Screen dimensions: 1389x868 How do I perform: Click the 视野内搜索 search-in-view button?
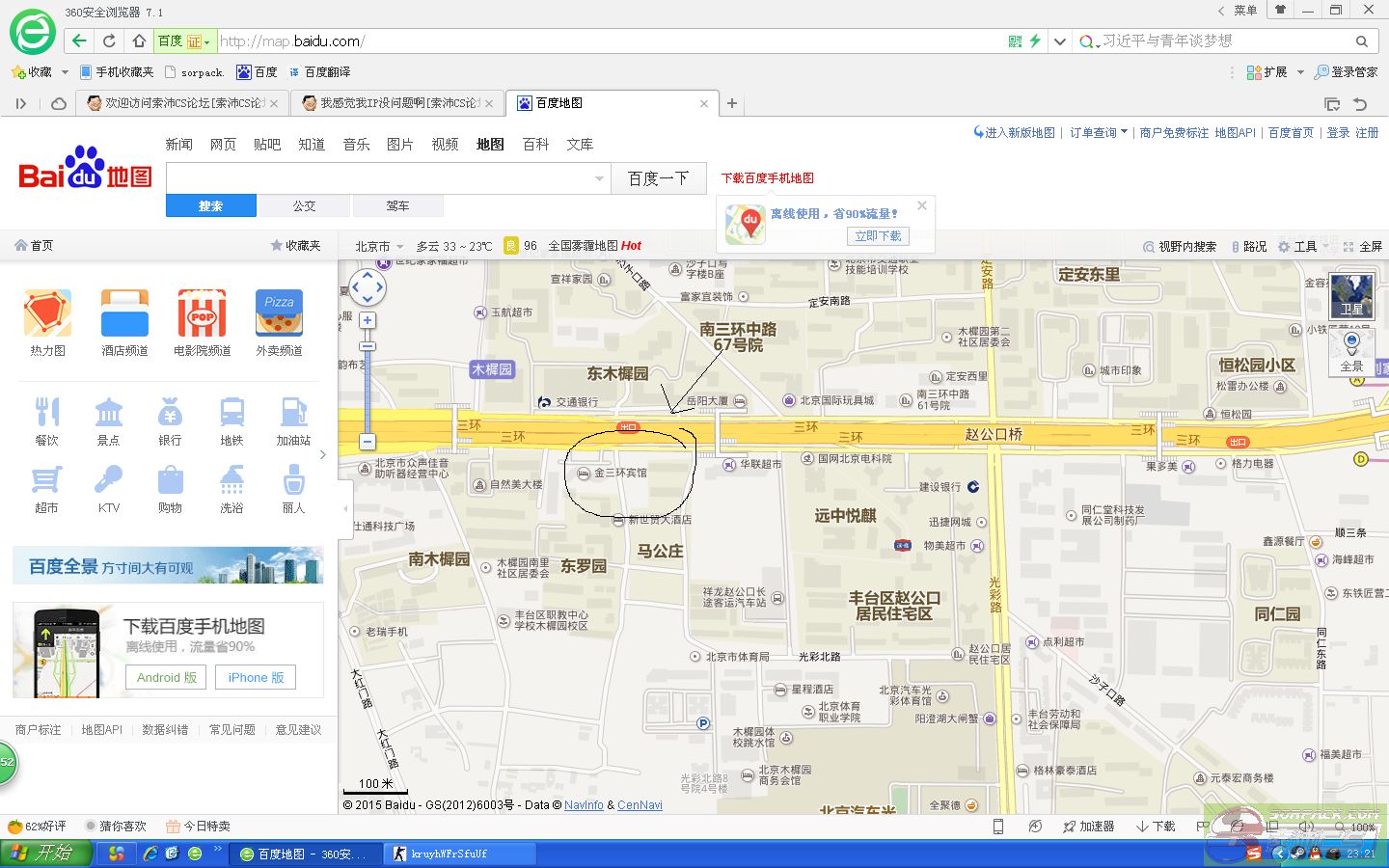(x=1180, y=246)
